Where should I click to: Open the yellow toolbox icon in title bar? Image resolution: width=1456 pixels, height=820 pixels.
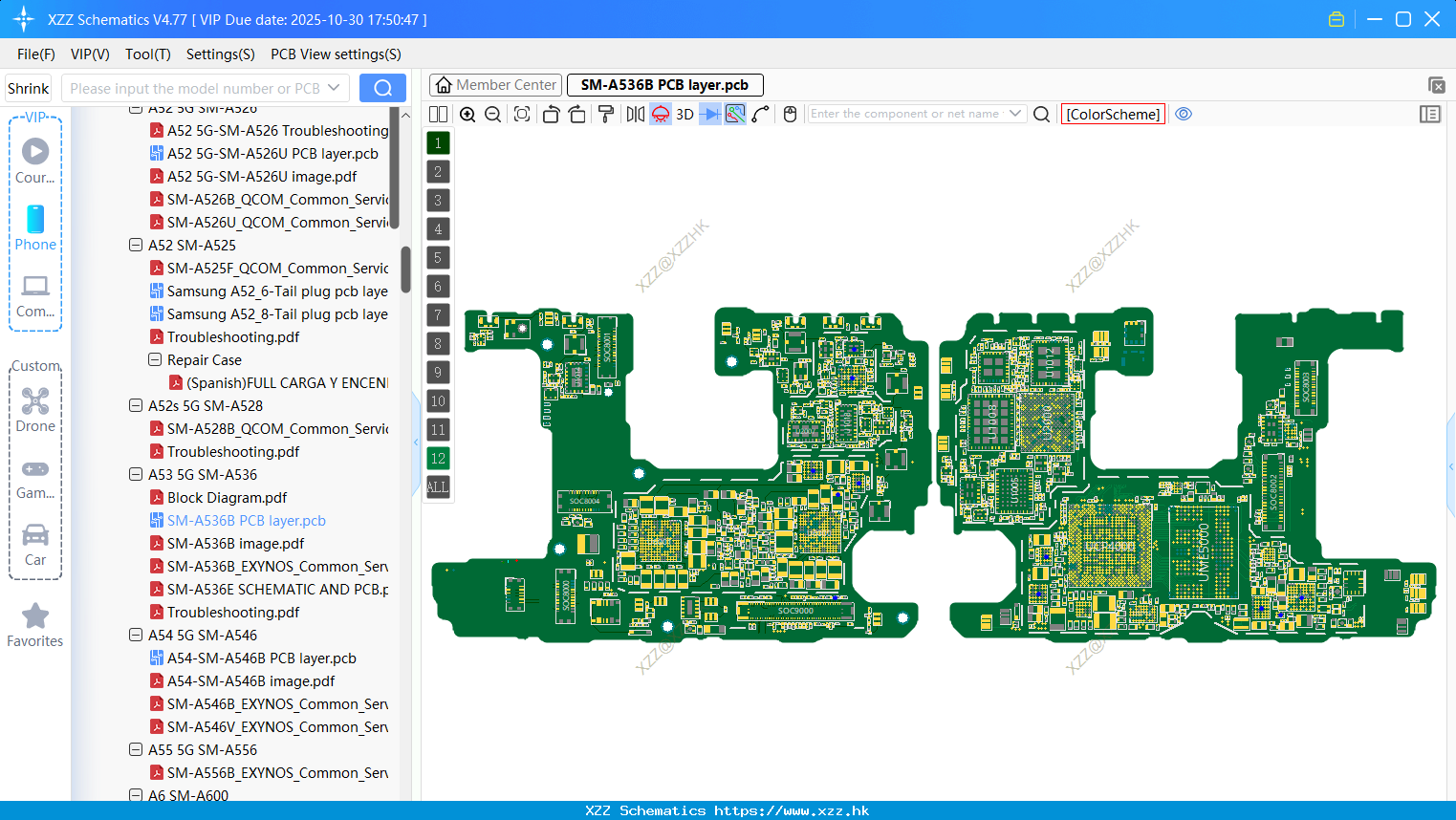tap(1336, 19)
